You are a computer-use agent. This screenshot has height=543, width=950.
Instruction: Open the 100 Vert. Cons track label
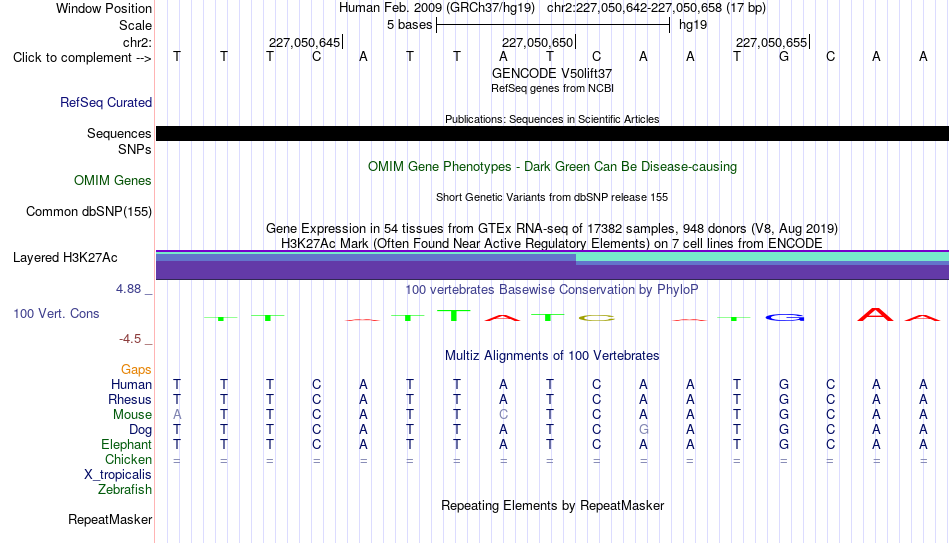(56, 313)
